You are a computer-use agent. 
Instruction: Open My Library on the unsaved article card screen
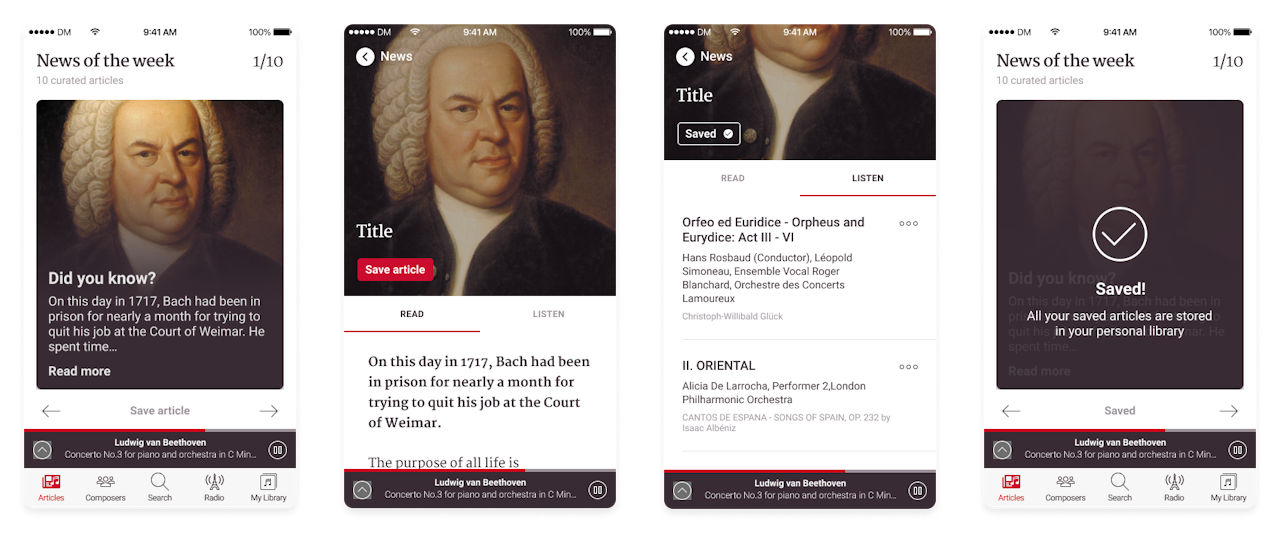[x=268, y=488]
